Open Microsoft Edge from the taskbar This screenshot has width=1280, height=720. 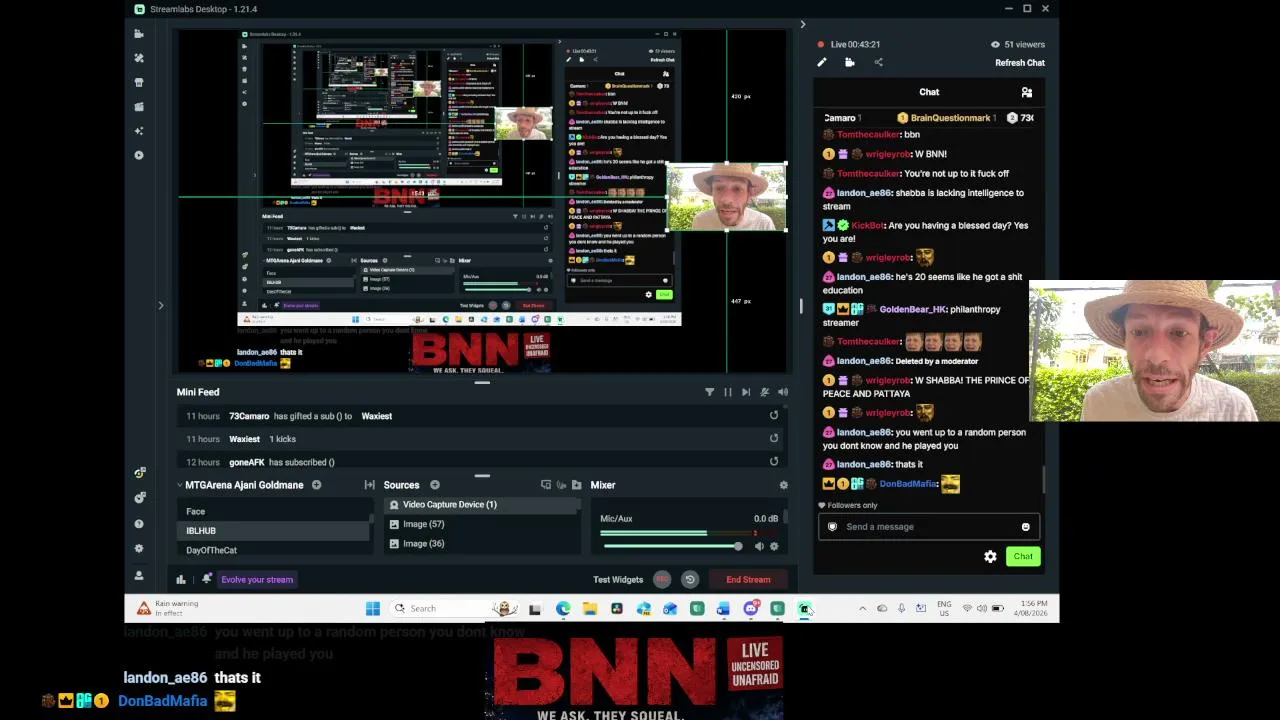click(x=563, y=608)
